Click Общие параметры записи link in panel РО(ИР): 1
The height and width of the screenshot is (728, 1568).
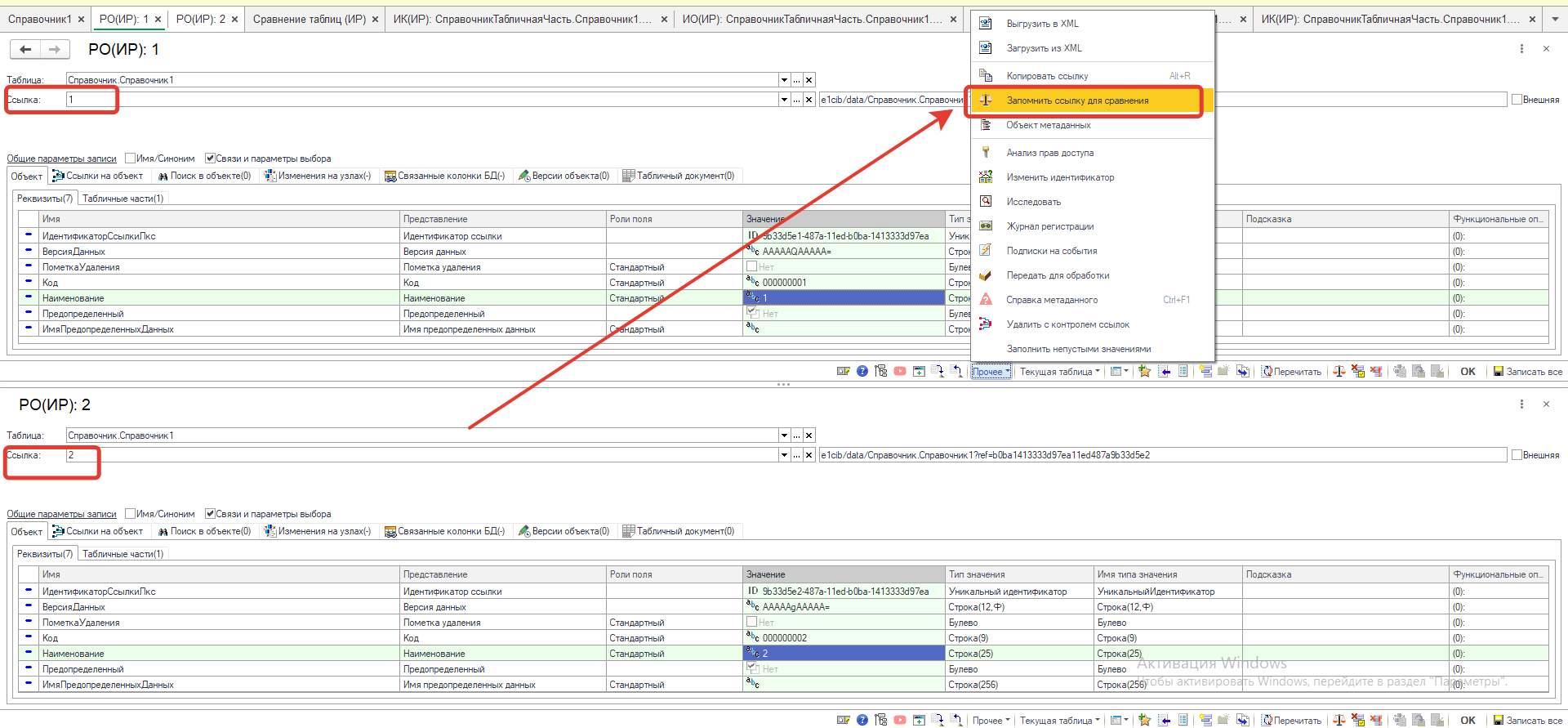point(62,159)
